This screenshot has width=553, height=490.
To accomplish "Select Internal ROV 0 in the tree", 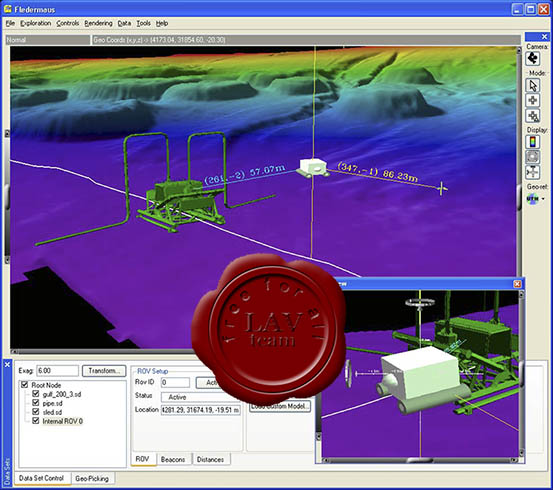I will [63, 421].
